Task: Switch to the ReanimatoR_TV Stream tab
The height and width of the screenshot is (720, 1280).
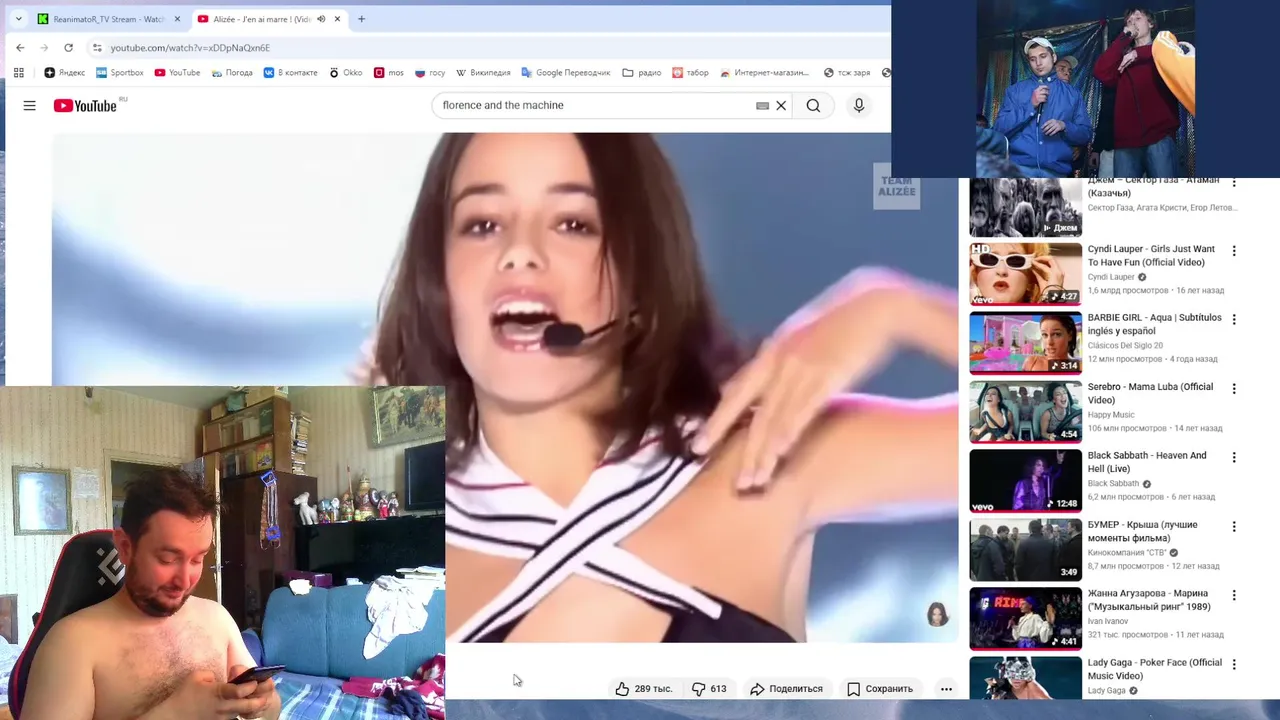Action: (109, 19)
